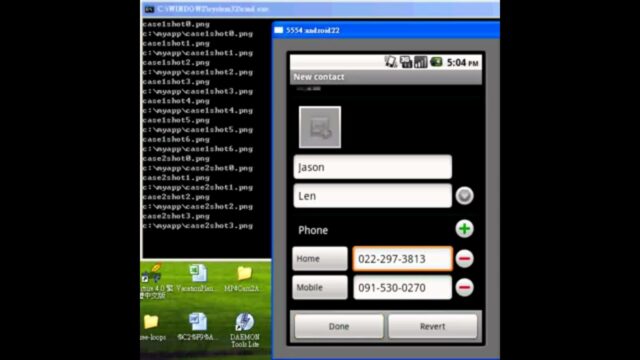Click c:\myapp\case1shot6.png line in command prompt
The height and width of the screenshot is (360, 640).
pyautogui.click(x=198, y=149)
